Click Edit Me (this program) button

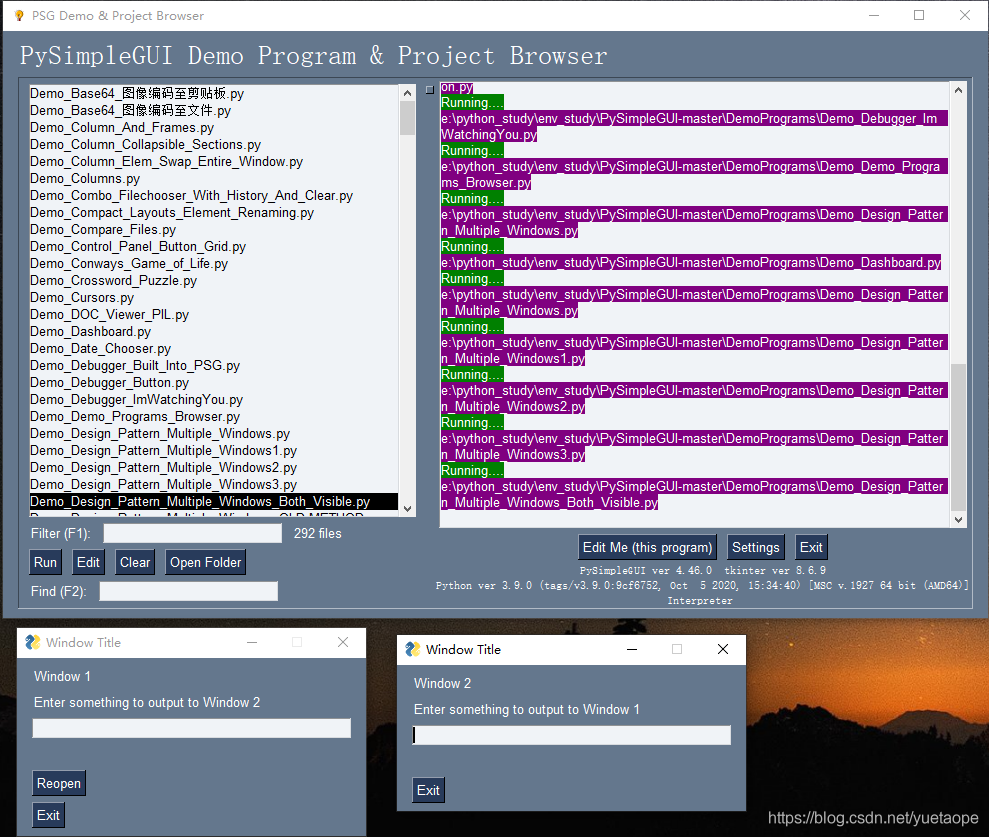pos(647,547)
